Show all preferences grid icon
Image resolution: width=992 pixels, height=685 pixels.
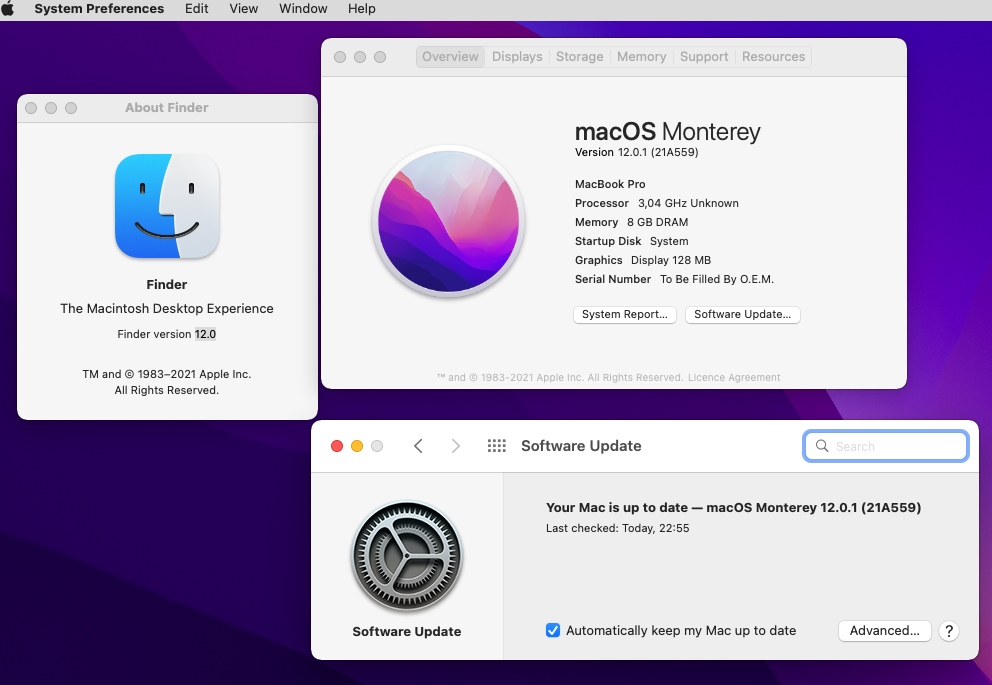497,446
